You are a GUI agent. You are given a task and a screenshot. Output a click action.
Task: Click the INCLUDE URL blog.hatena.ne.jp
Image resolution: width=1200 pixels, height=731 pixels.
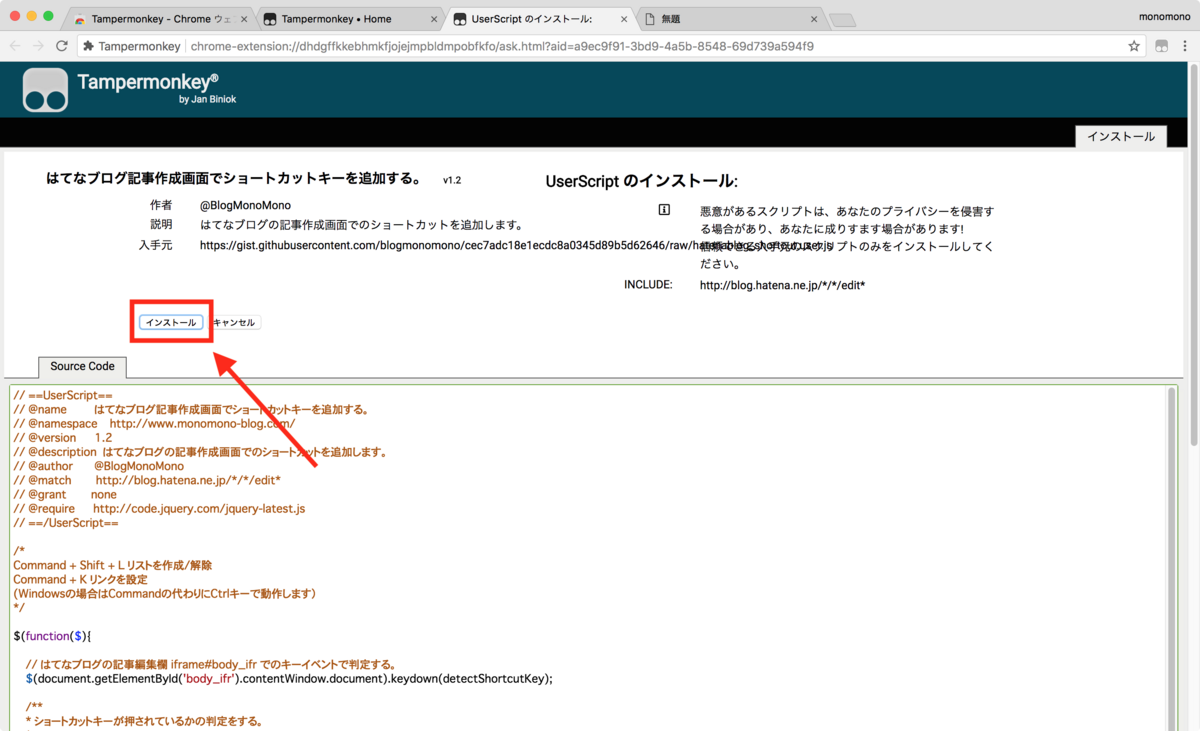point(782,285)
